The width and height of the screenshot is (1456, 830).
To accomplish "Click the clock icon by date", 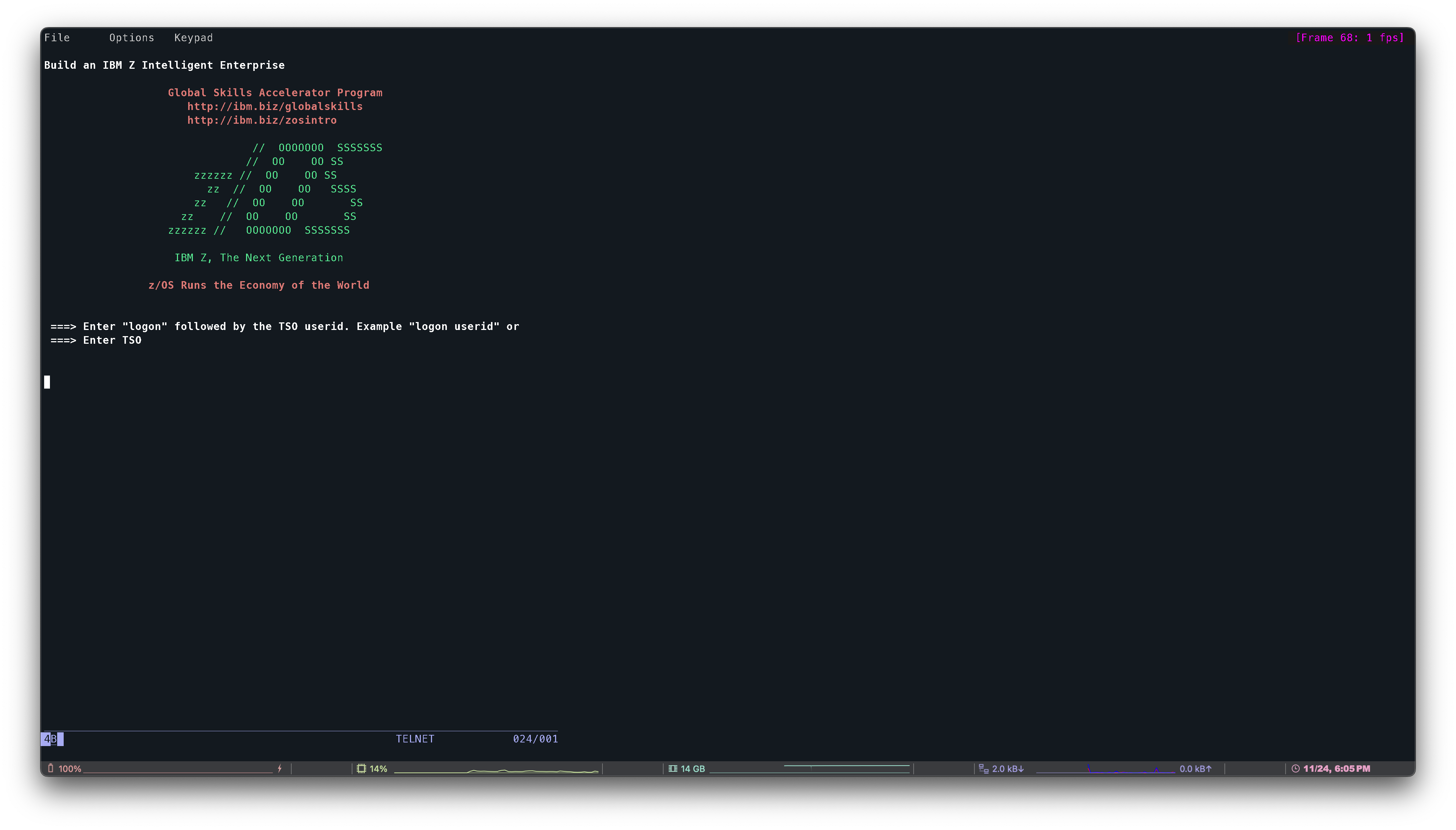I will [x=1295, y=768].
